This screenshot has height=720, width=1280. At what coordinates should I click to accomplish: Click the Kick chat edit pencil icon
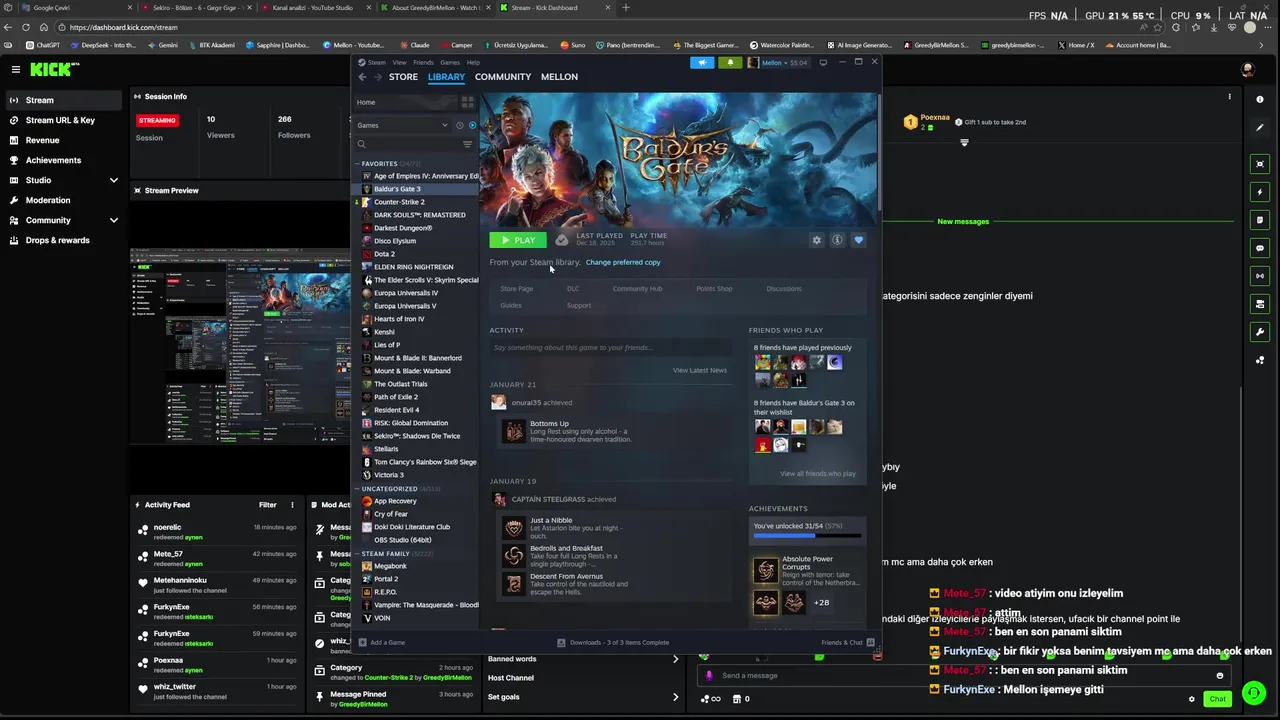[1260, 128]
